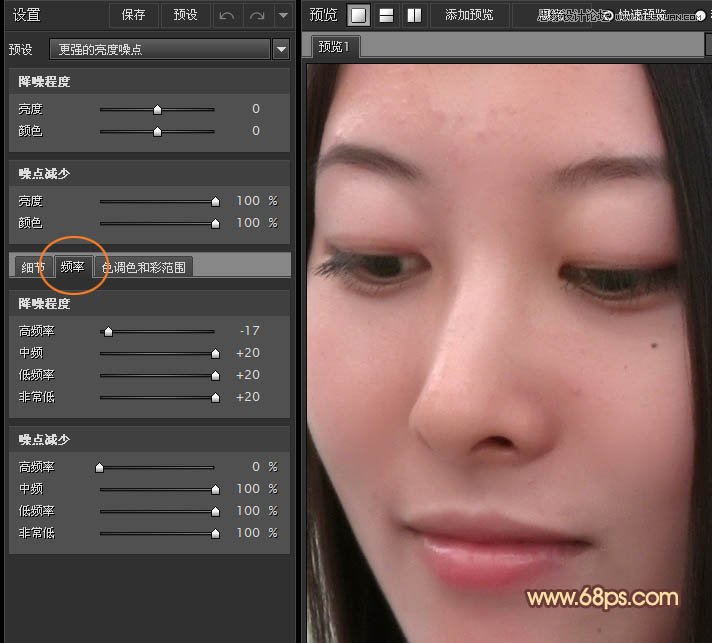The image size is (712, 643).
Task: Switch to the 频率 tab
Action: 73,267
